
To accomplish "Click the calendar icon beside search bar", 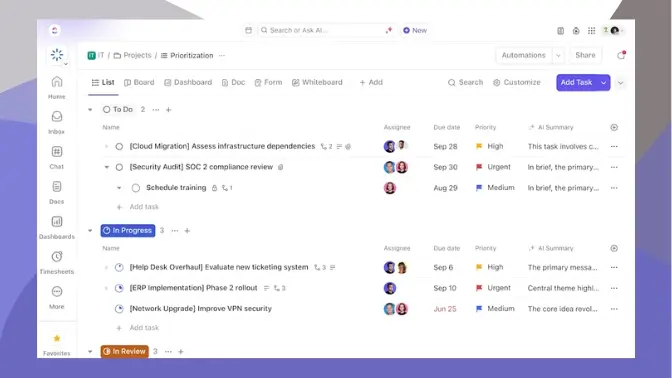I will point(249,30).
